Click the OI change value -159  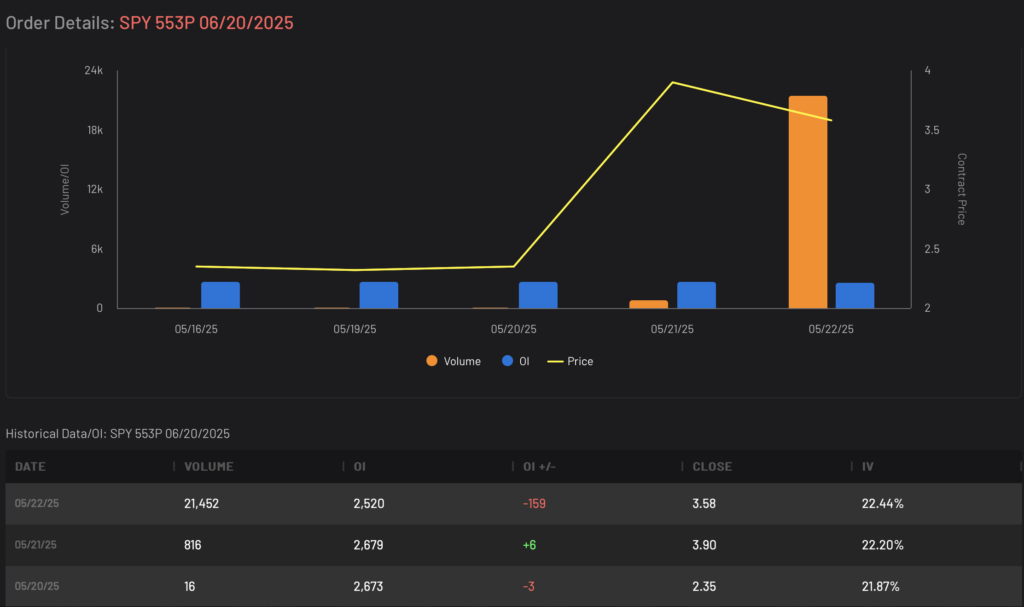[x=534, y=504]
